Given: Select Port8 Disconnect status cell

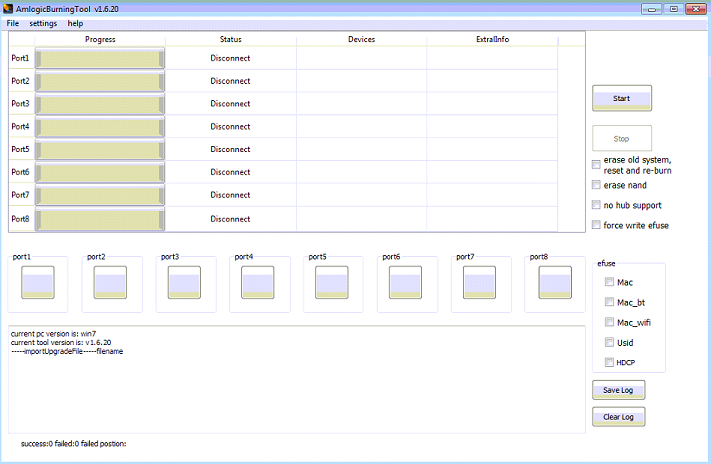Looking at the screenshot, I should point(230,219).
